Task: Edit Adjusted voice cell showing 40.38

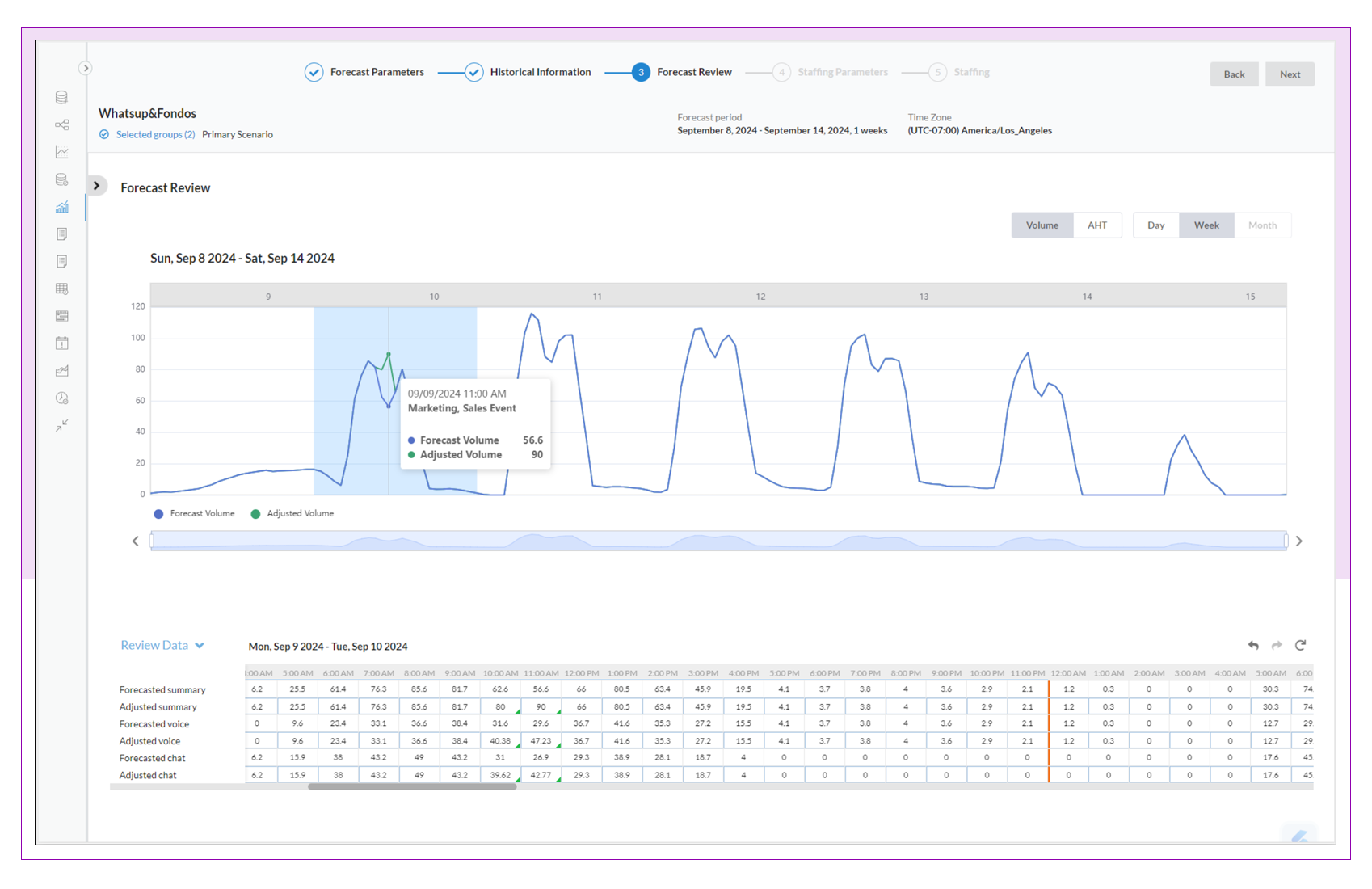Action: (x=500, y=740)
